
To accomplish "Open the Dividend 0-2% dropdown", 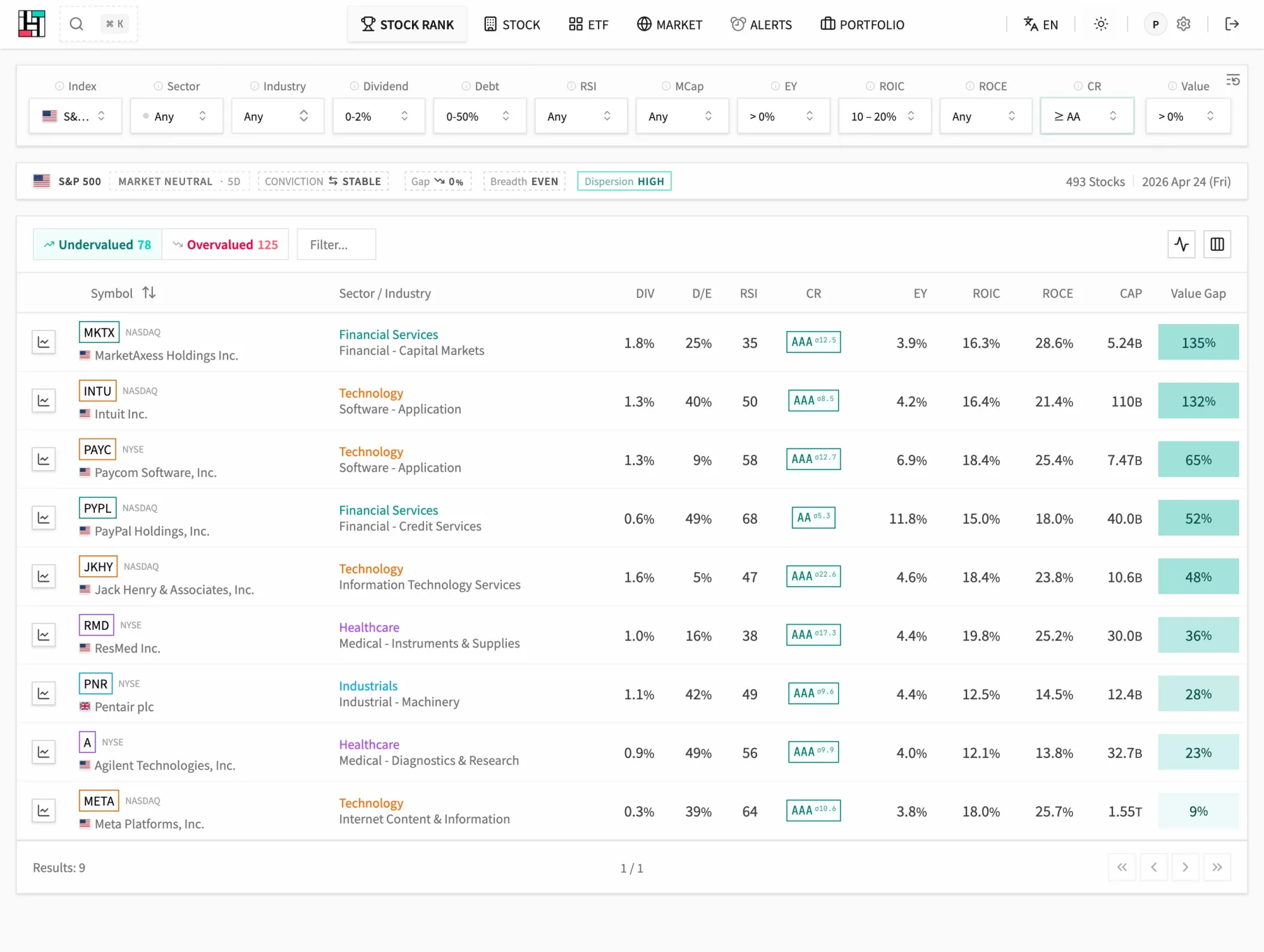I will [x=379, y=116].
